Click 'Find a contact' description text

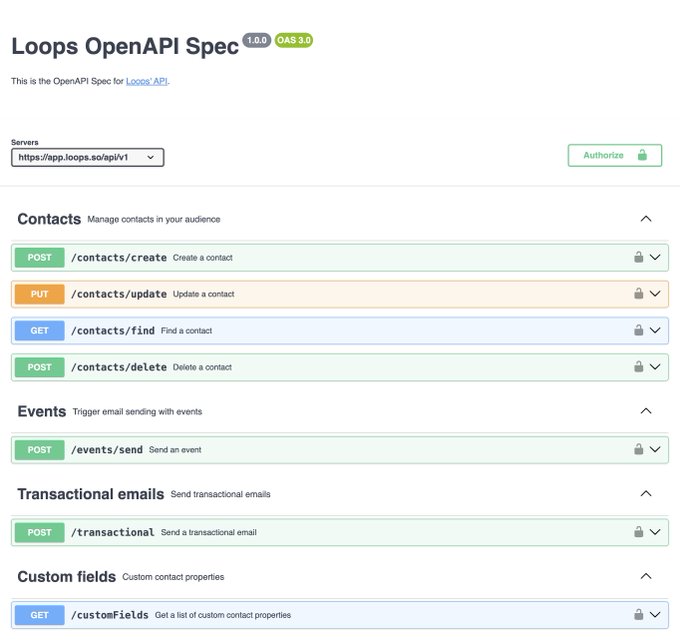pos(186,330)
